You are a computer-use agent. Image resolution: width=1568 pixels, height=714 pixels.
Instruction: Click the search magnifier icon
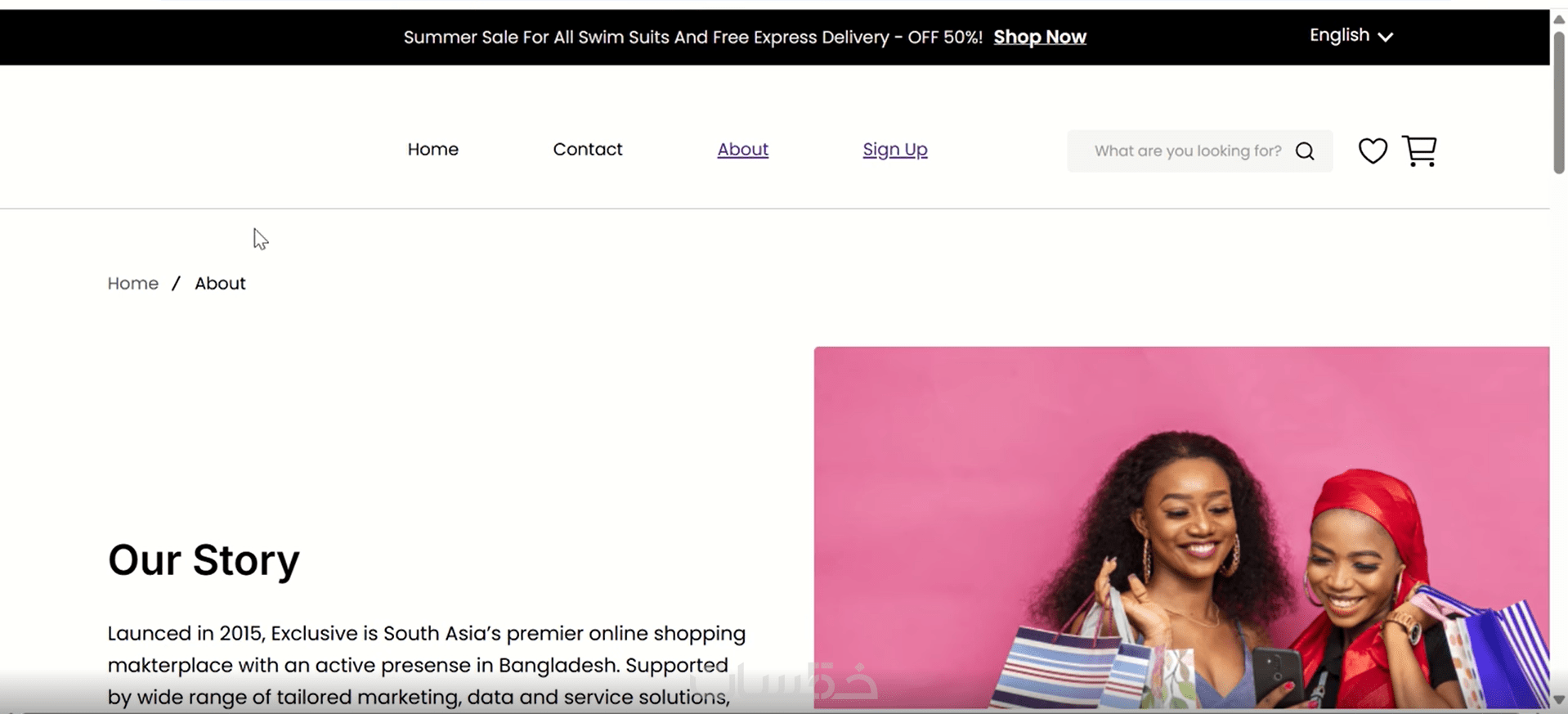[1305, 151]
